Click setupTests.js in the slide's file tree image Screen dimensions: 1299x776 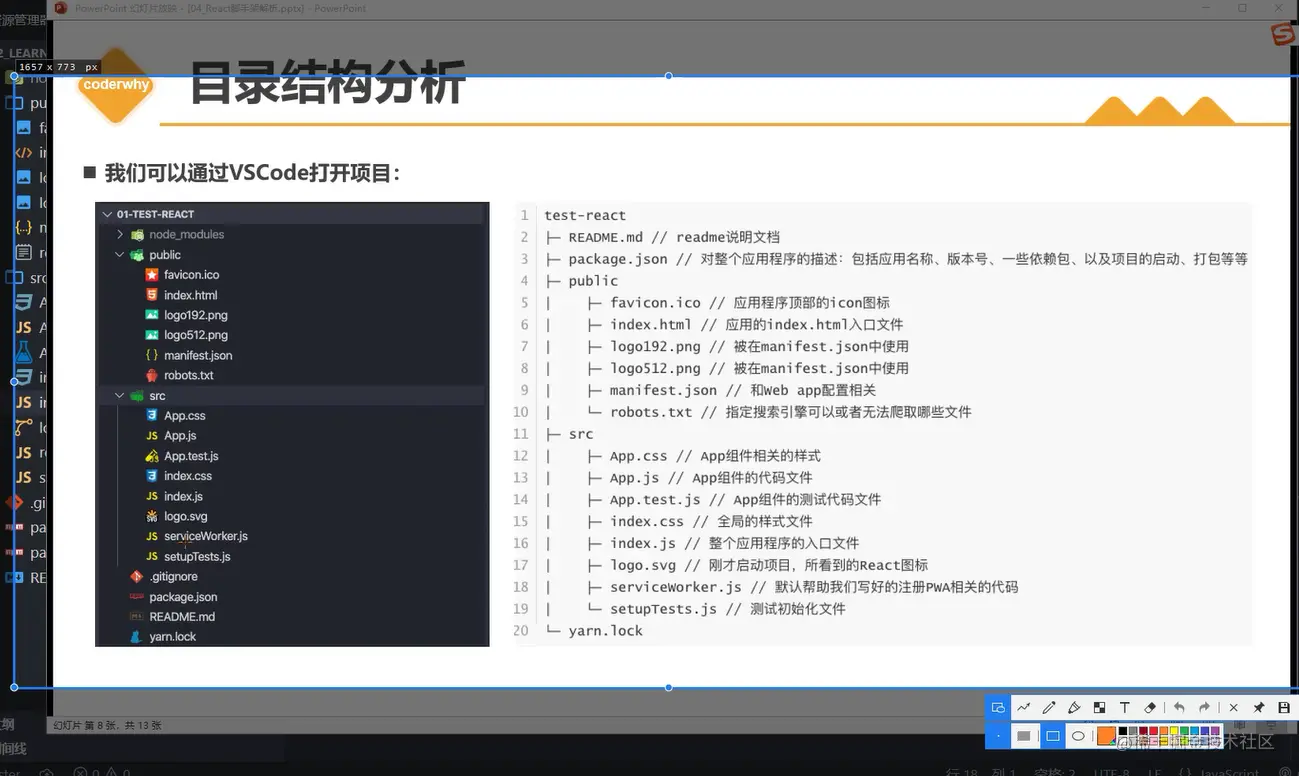[197, 556]
